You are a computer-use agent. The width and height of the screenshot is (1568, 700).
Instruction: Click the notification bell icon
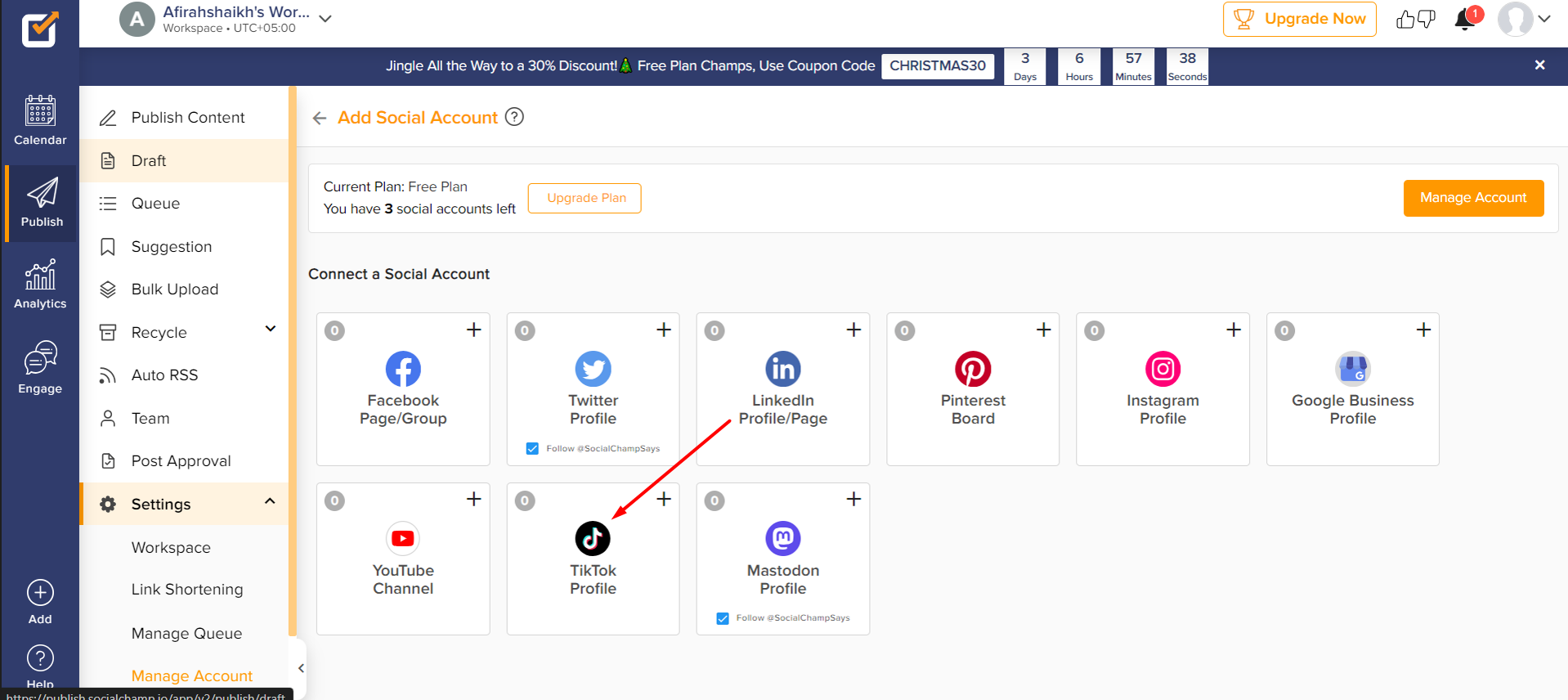pyautogui.click(x=1465, y=19)
